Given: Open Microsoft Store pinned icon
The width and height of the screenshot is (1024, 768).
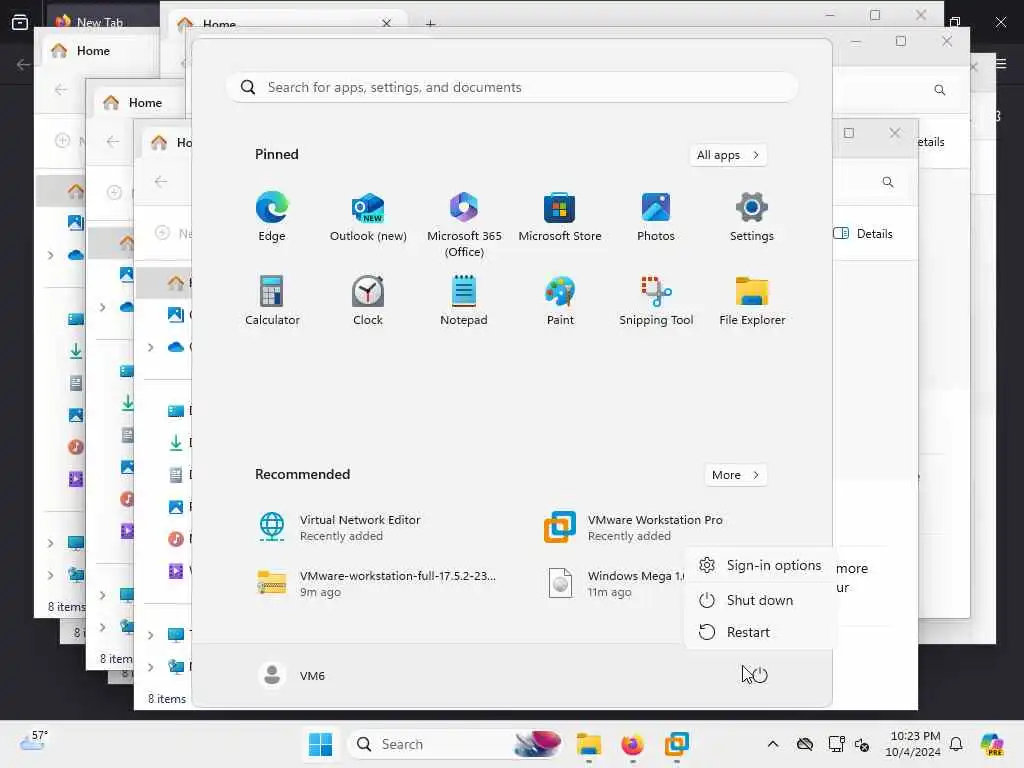Looking at the screenshot, I should (560, 216).
